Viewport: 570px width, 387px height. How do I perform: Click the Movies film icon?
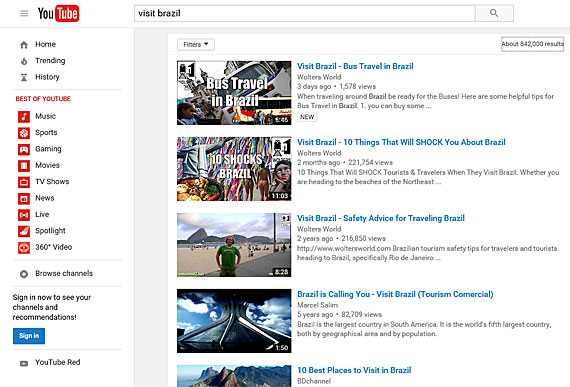(x=24, y=166)
